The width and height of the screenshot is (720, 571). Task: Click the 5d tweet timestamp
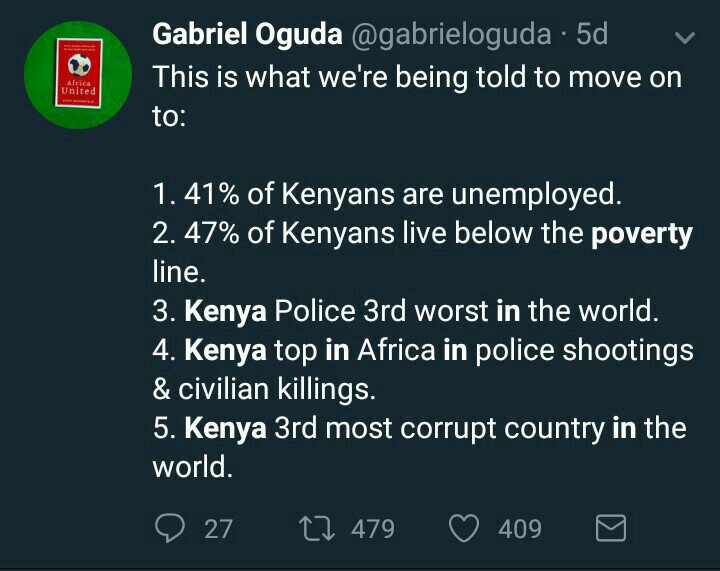(x=592, y=34)
